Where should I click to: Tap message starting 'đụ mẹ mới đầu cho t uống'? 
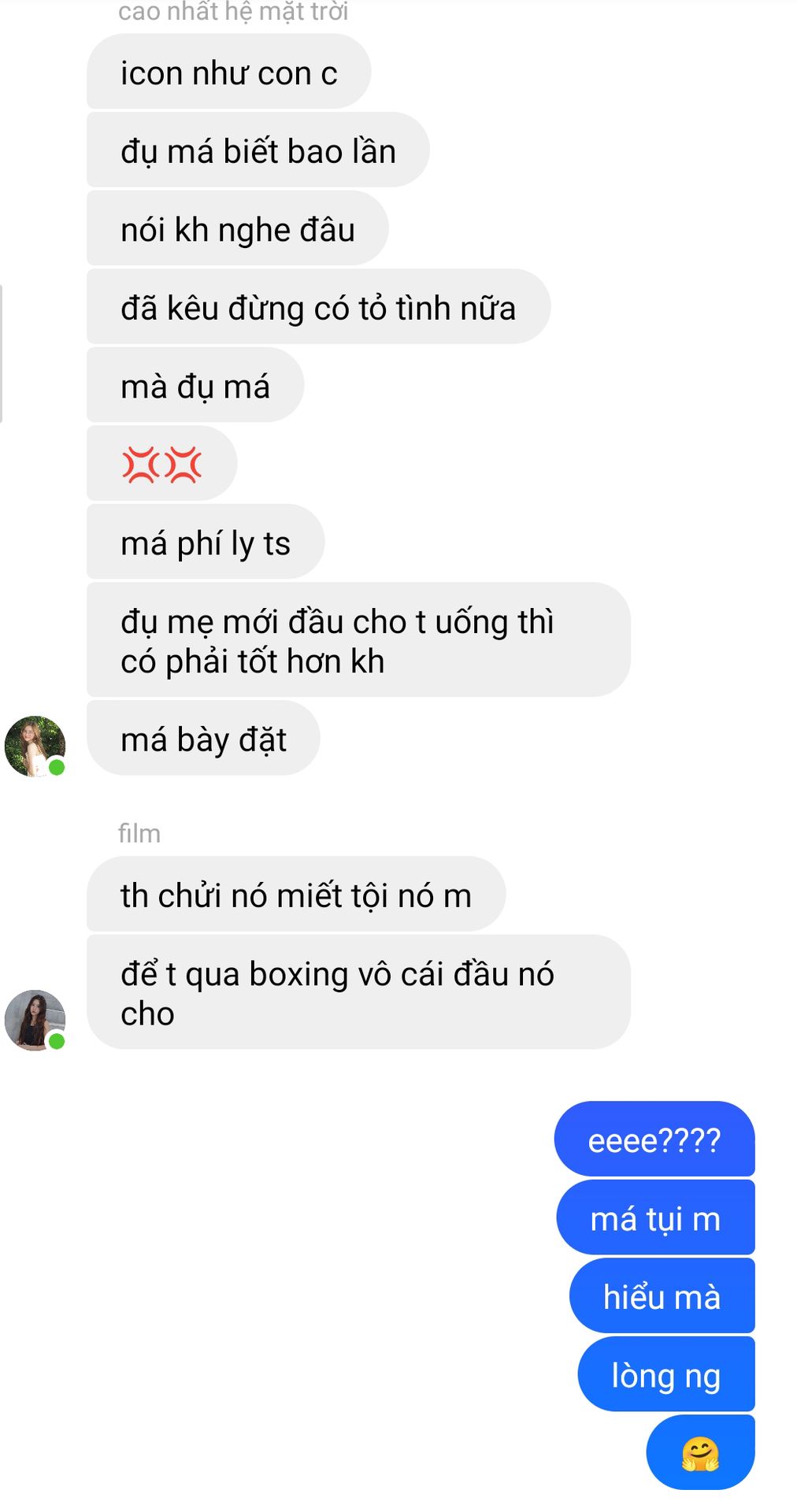[x=358, y=639]
